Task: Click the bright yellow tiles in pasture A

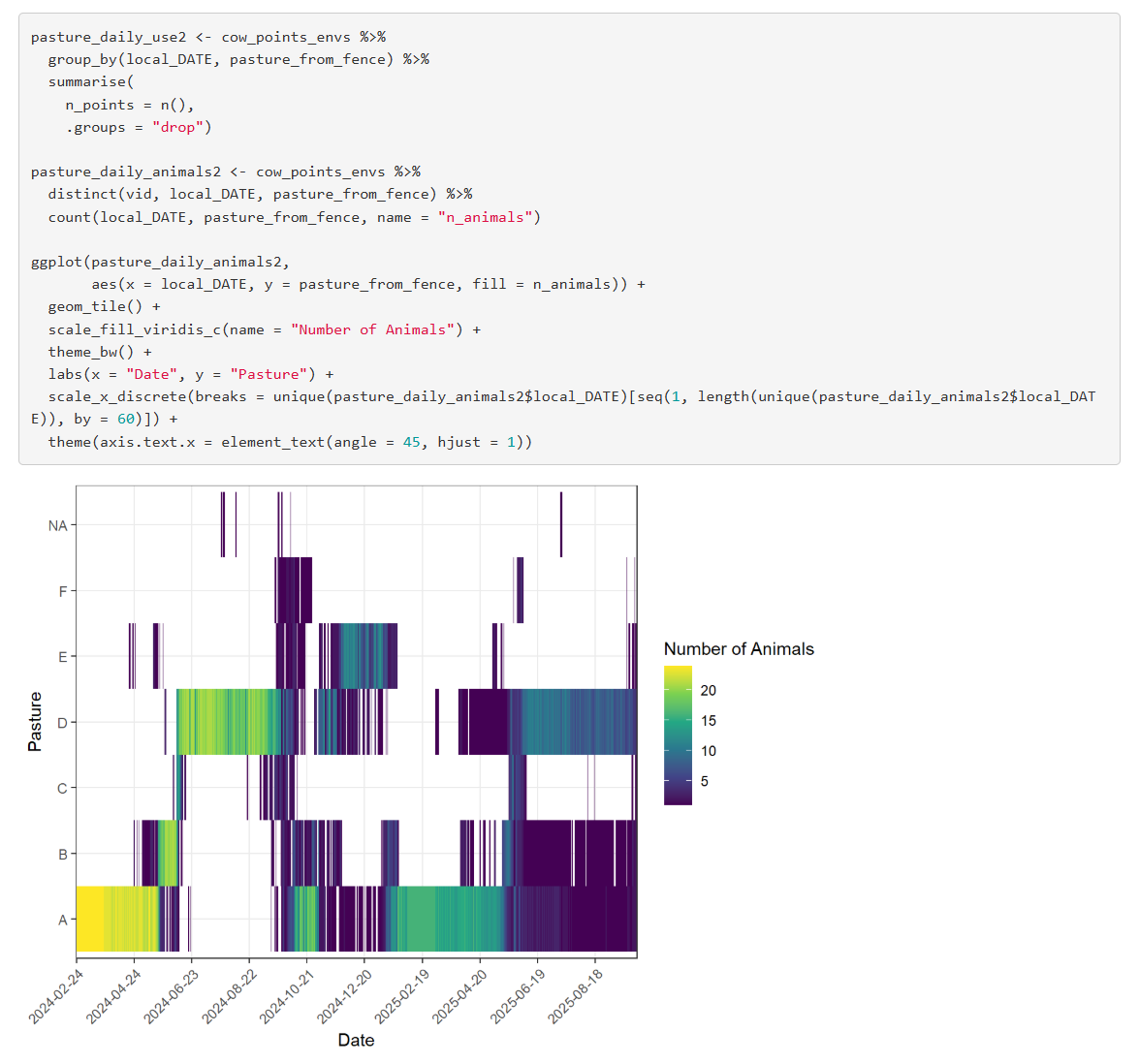Action: 89,919
